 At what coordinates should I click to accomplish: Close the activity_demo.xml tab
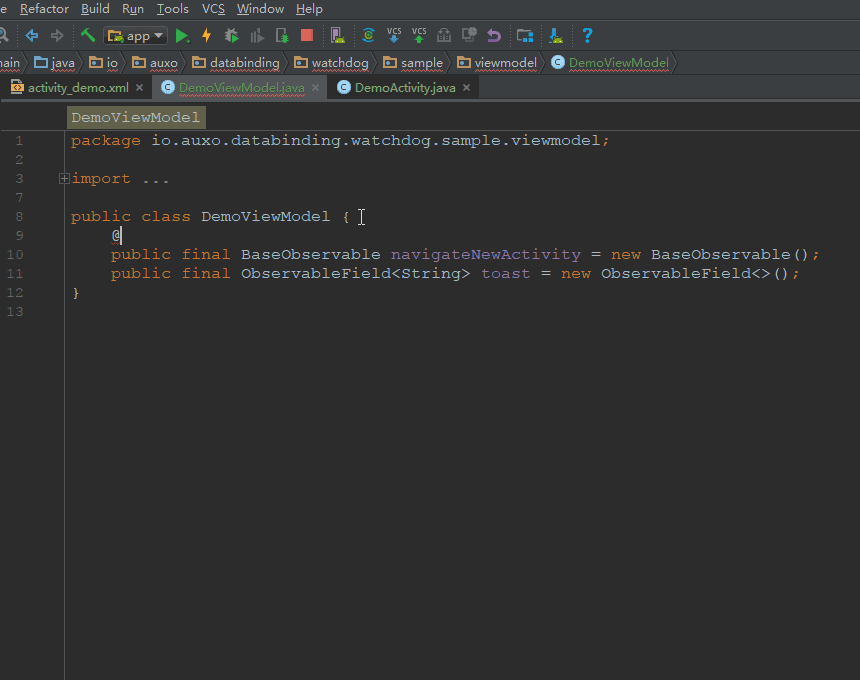[x=139, y=88]
